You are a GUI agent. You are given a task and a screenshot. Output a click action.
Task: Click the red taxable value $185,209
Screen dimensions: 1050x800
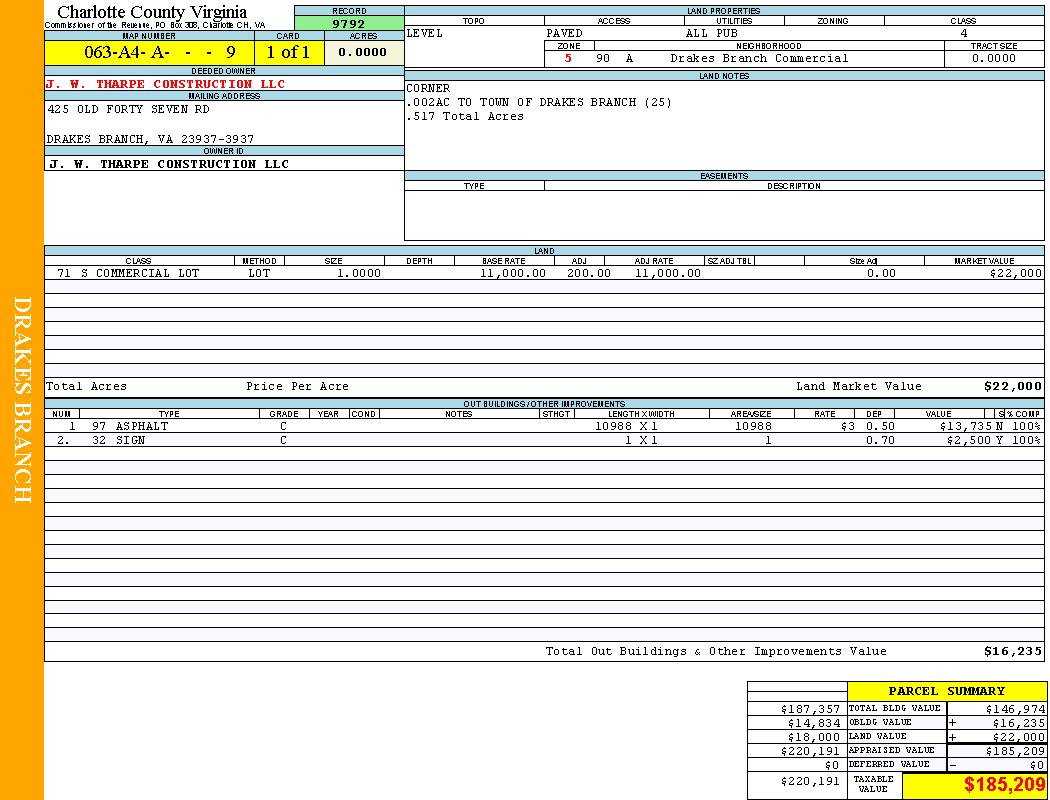(1004, 785)
